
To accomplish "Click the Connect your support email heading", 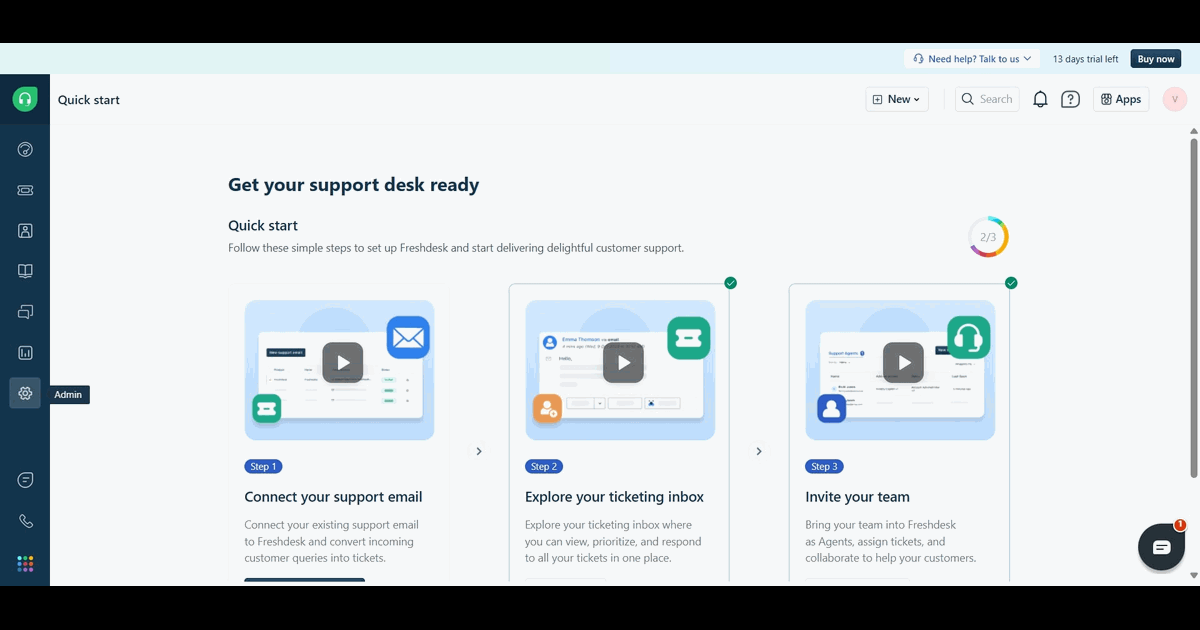I will [333, 497].
